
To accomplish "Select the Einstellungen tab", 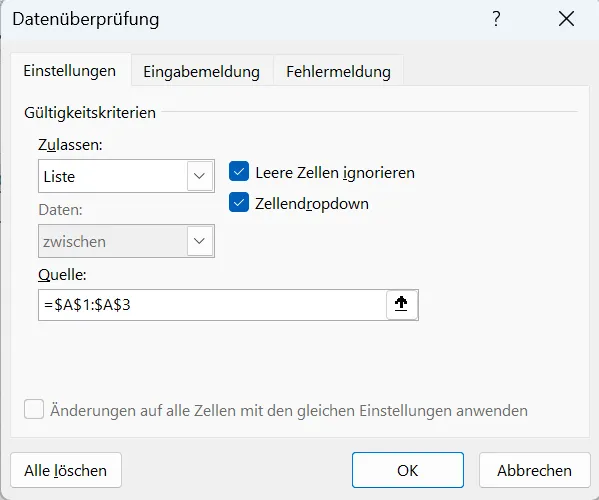I will (70, 71).
